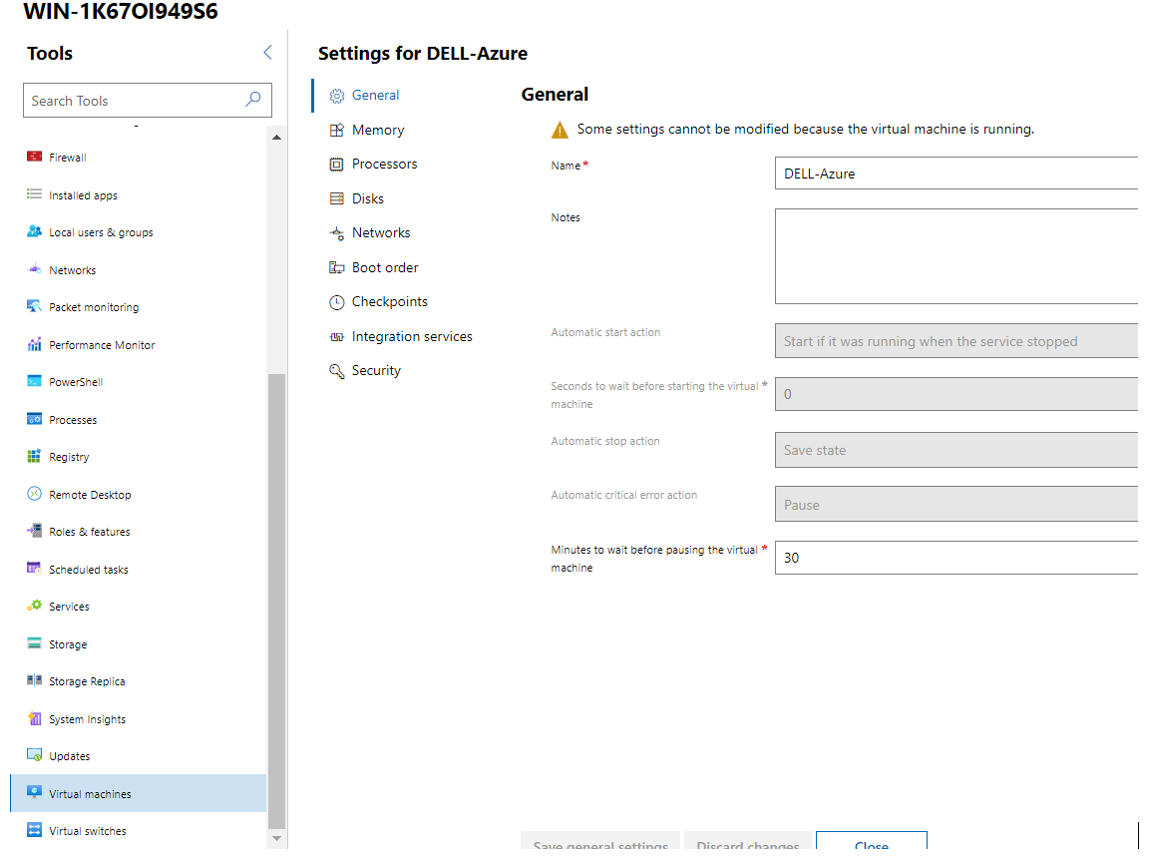Open the Virtual switches icon
The height and width of the screenshot is (866, 1159).
point(34,830)
